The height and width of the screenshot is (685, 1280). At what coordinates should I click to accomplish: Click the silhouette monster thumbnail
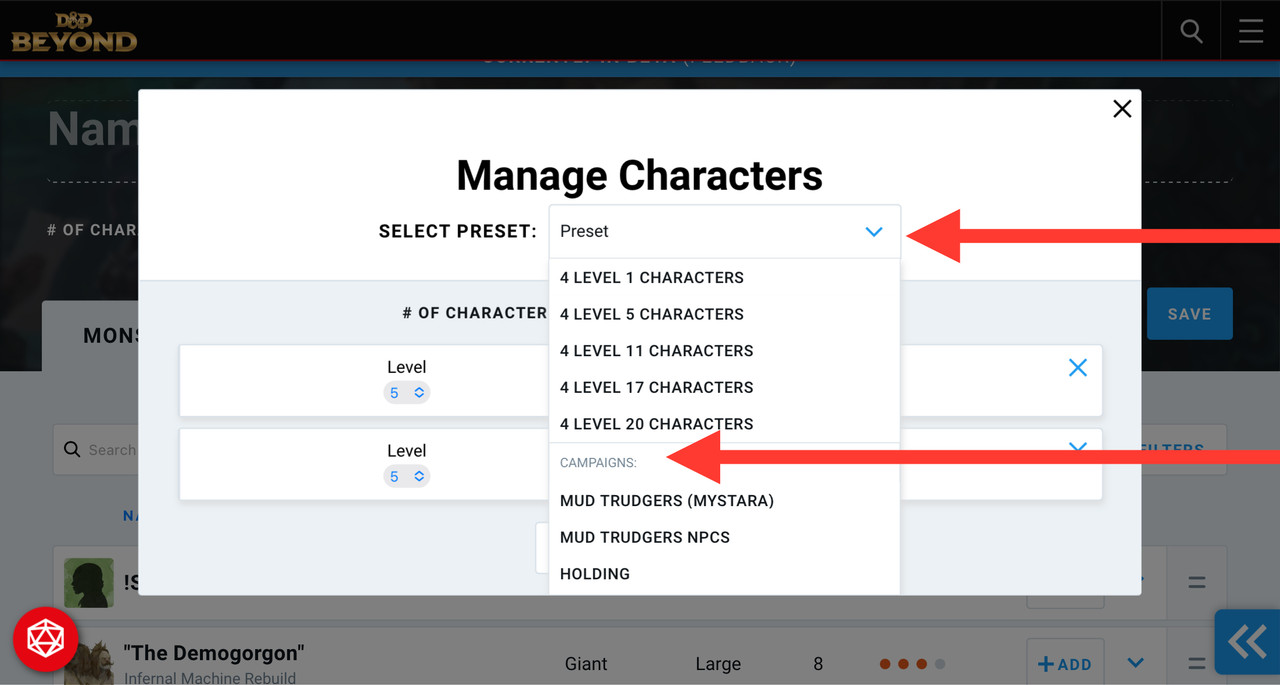[89, 583]
